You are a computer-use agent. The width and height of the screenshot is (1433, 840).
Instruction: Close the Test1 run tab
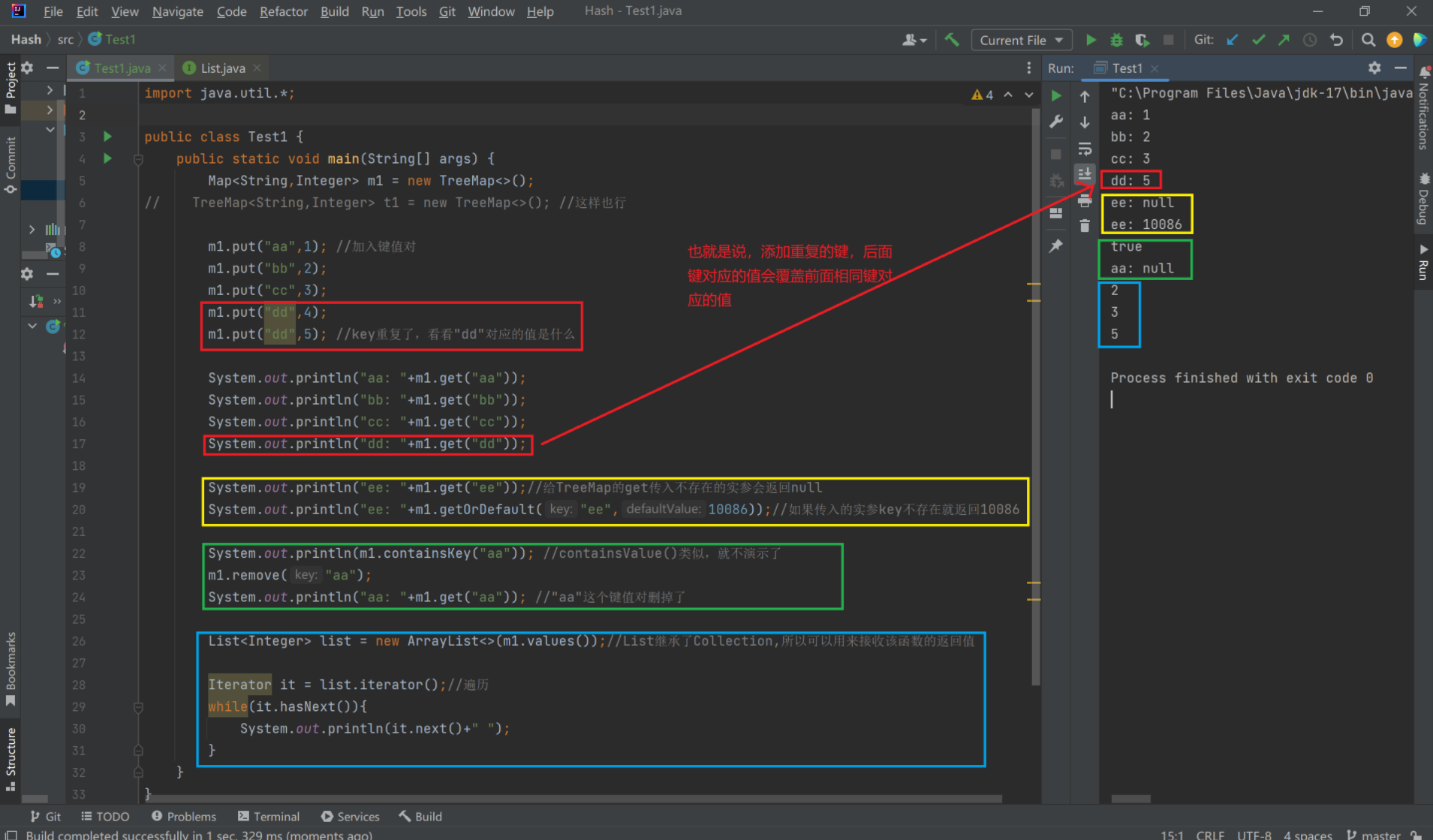[x=1155, y=68]
